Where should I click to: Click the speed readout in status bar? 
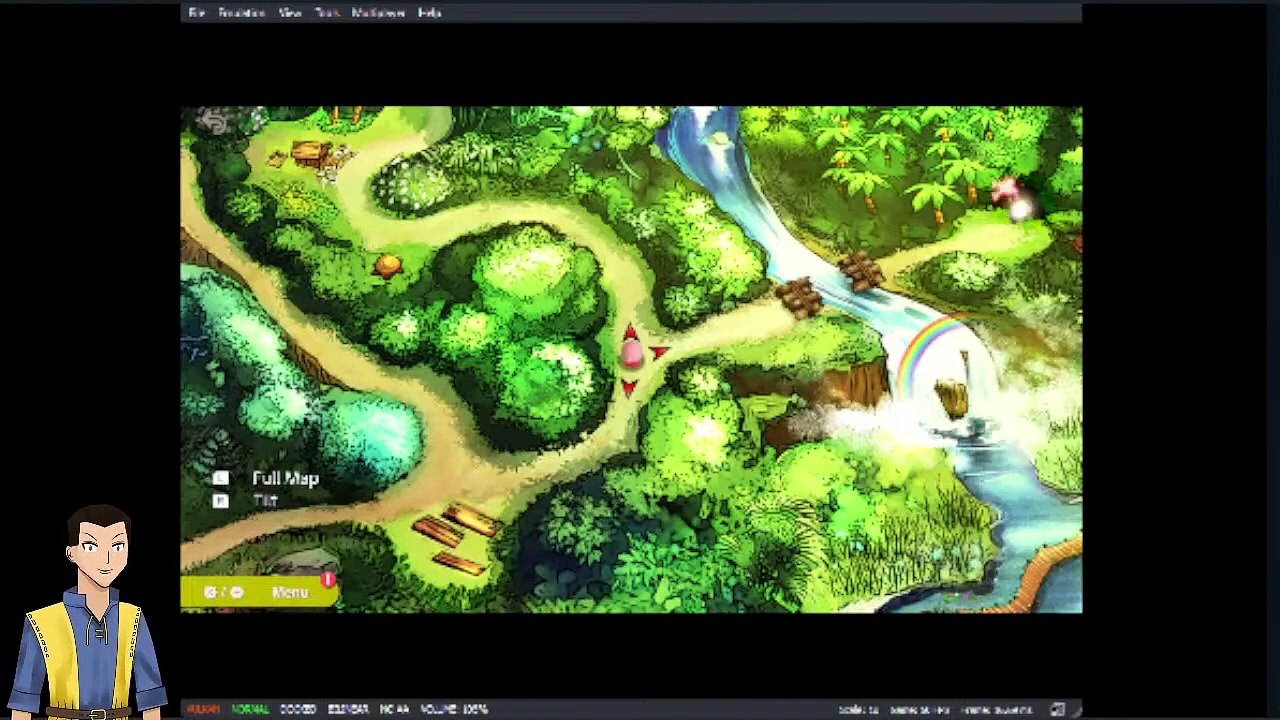[919, 710]
